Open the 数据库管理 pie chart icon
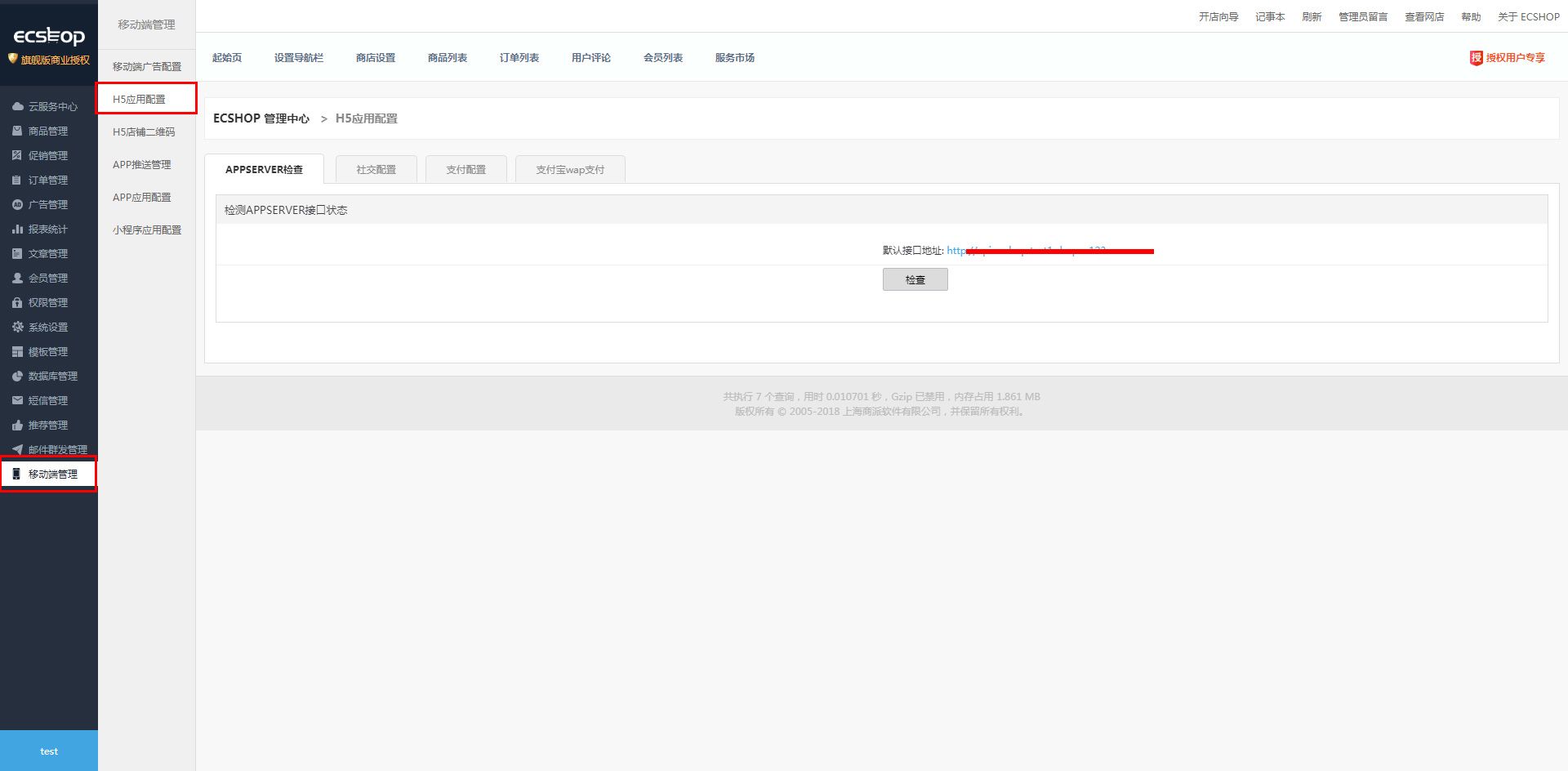This screenshot has width=1568, height=771. point(16,376)
